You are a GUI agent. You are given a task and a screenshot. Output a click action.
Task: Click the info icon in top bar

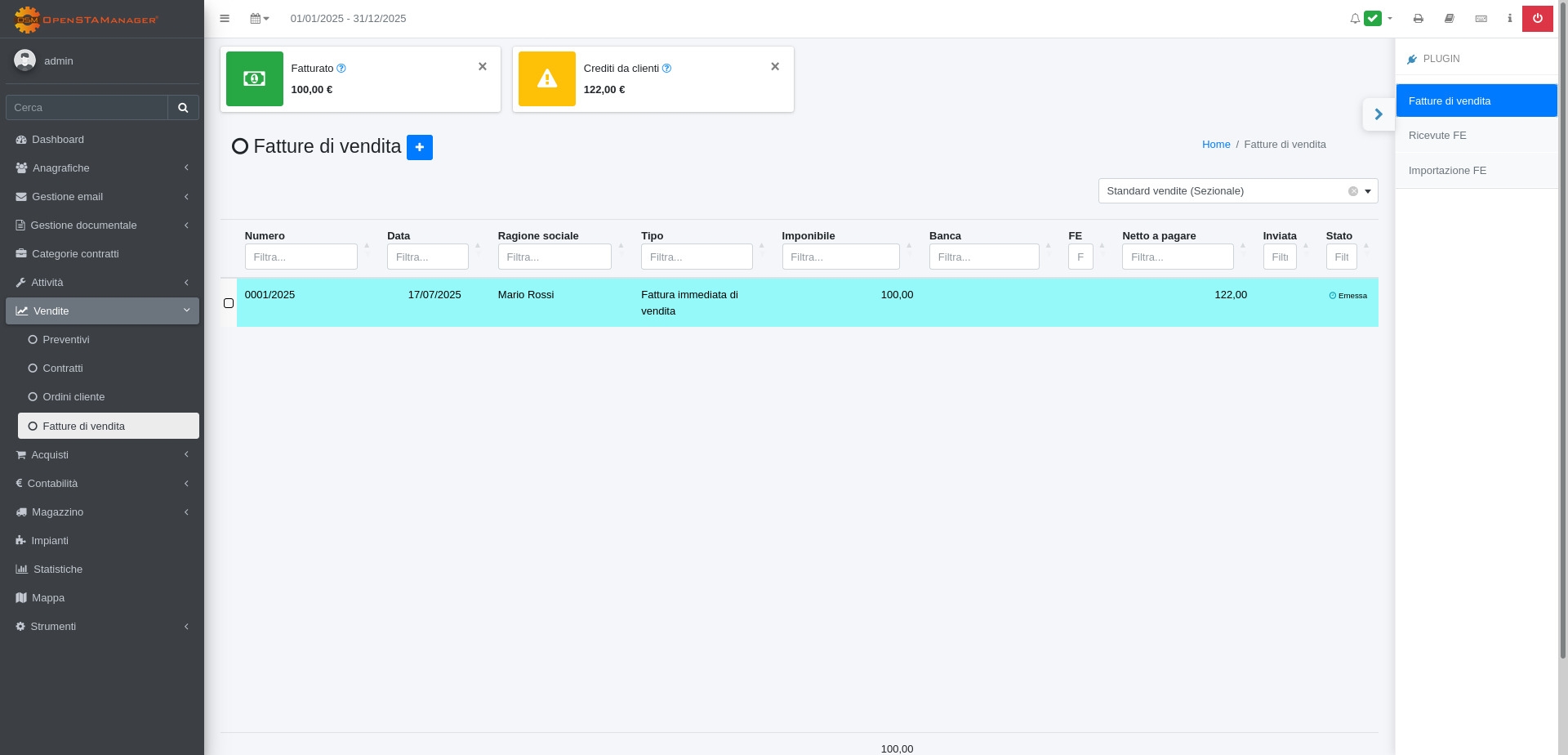coord(1509,19)
